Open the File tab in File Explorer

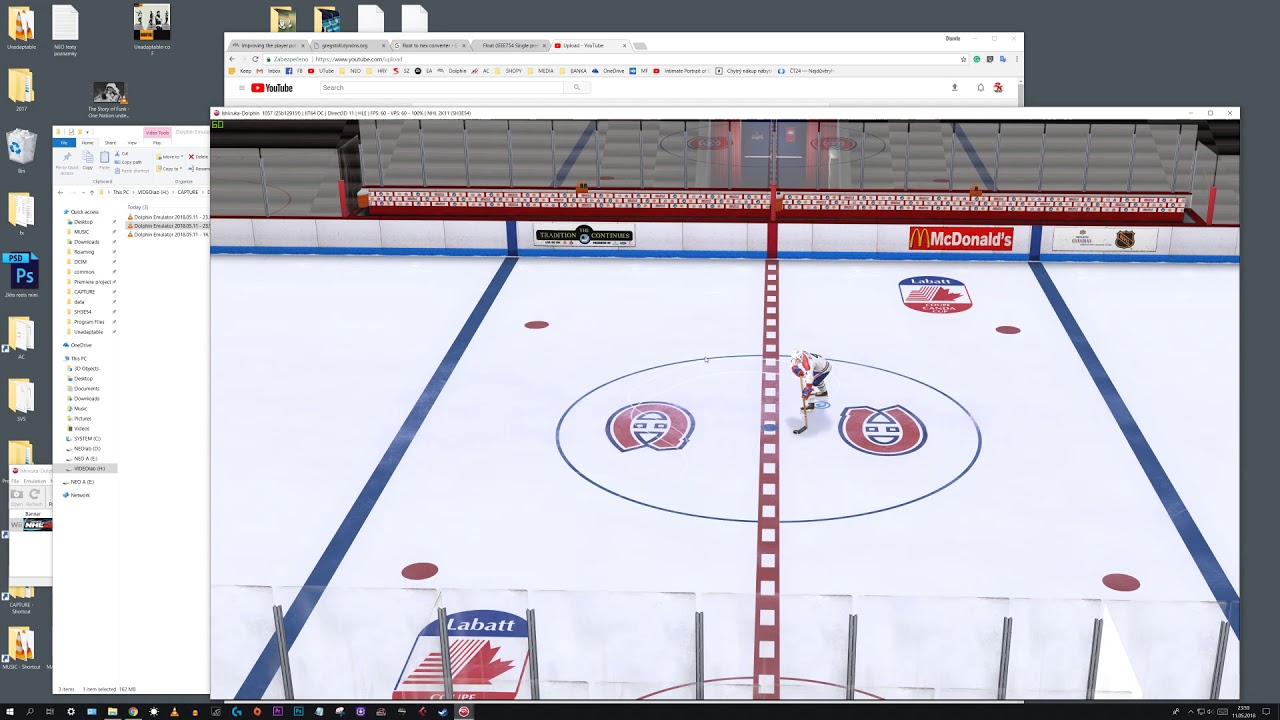(x=64, y=143)
